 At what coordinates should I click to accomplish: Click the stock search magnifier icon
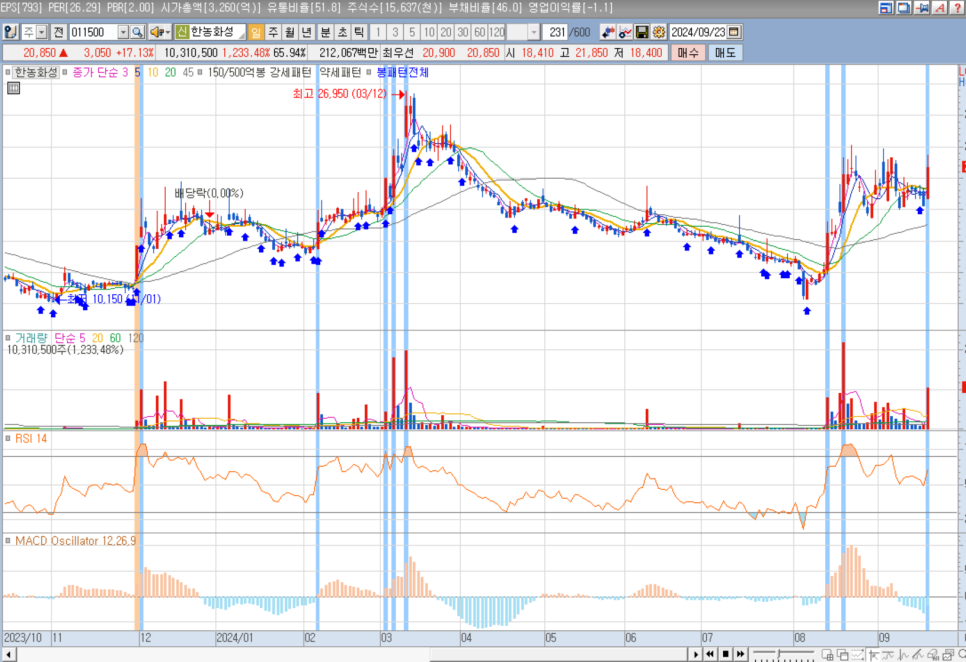tap(138, 32)
